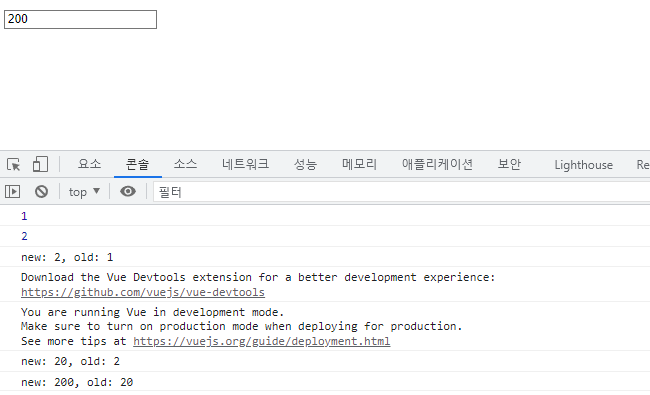
Task: Open the Lighthouse tab
Action: 583,165
